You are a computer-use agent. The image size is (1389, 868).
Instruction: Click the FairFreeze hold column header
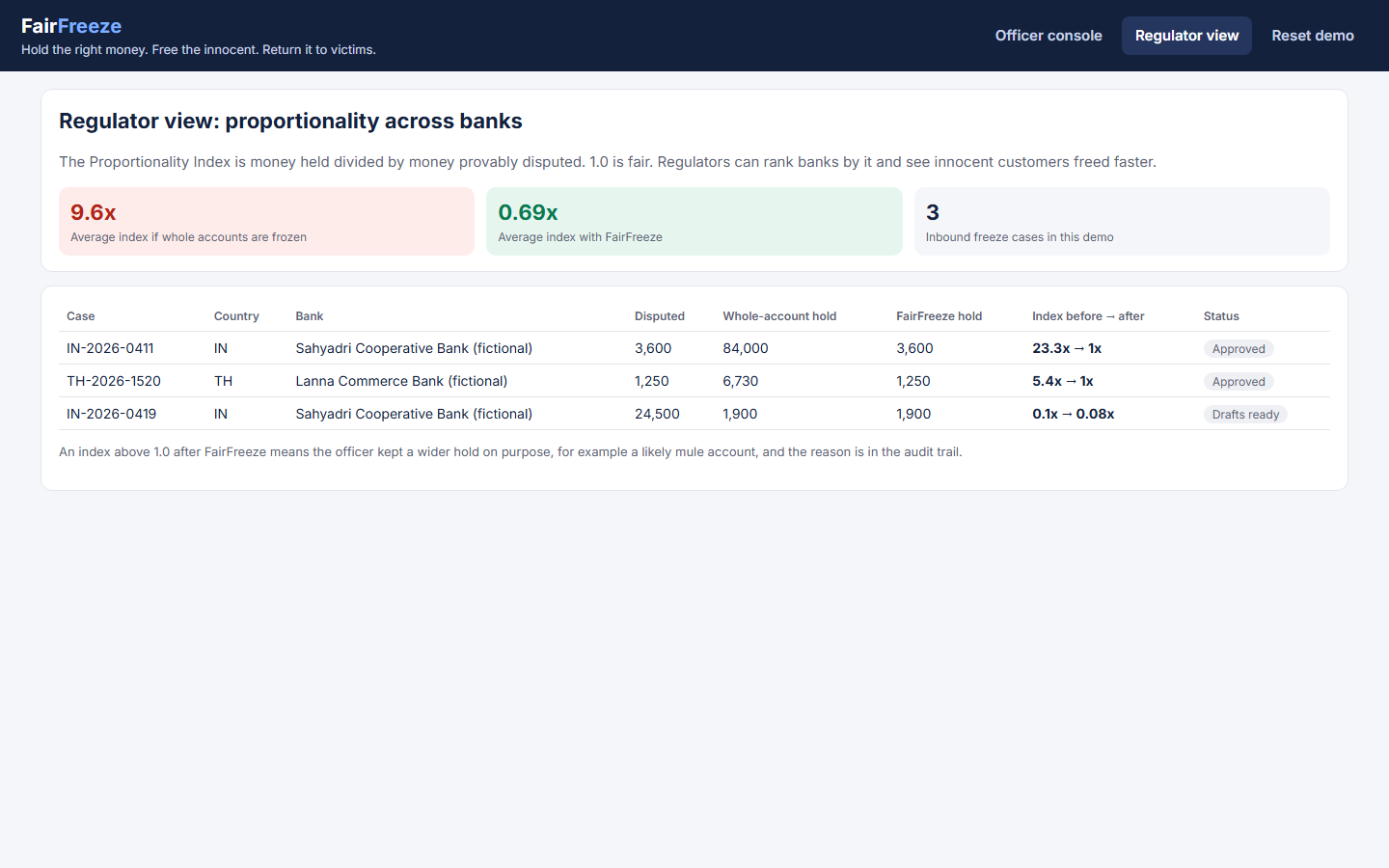(x=940, y=316)
